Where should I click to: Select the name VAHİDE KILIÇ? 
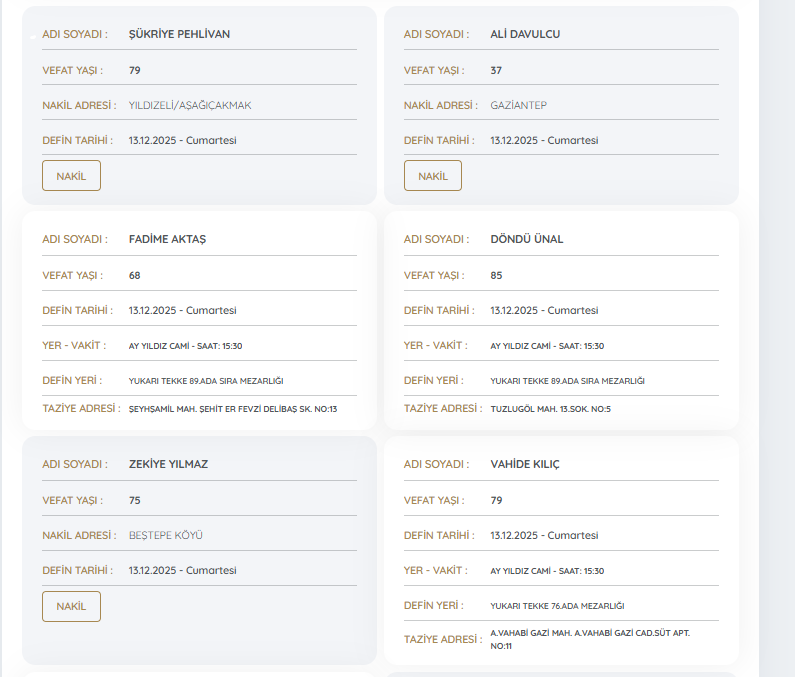pyautogui.click(x=525, y=464)
